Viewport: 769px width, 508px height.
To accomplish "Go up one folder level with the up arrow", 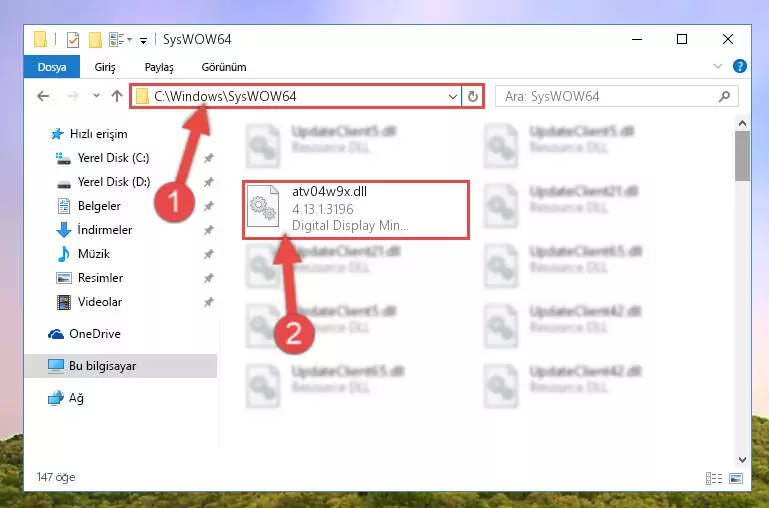I will point(117,96).
